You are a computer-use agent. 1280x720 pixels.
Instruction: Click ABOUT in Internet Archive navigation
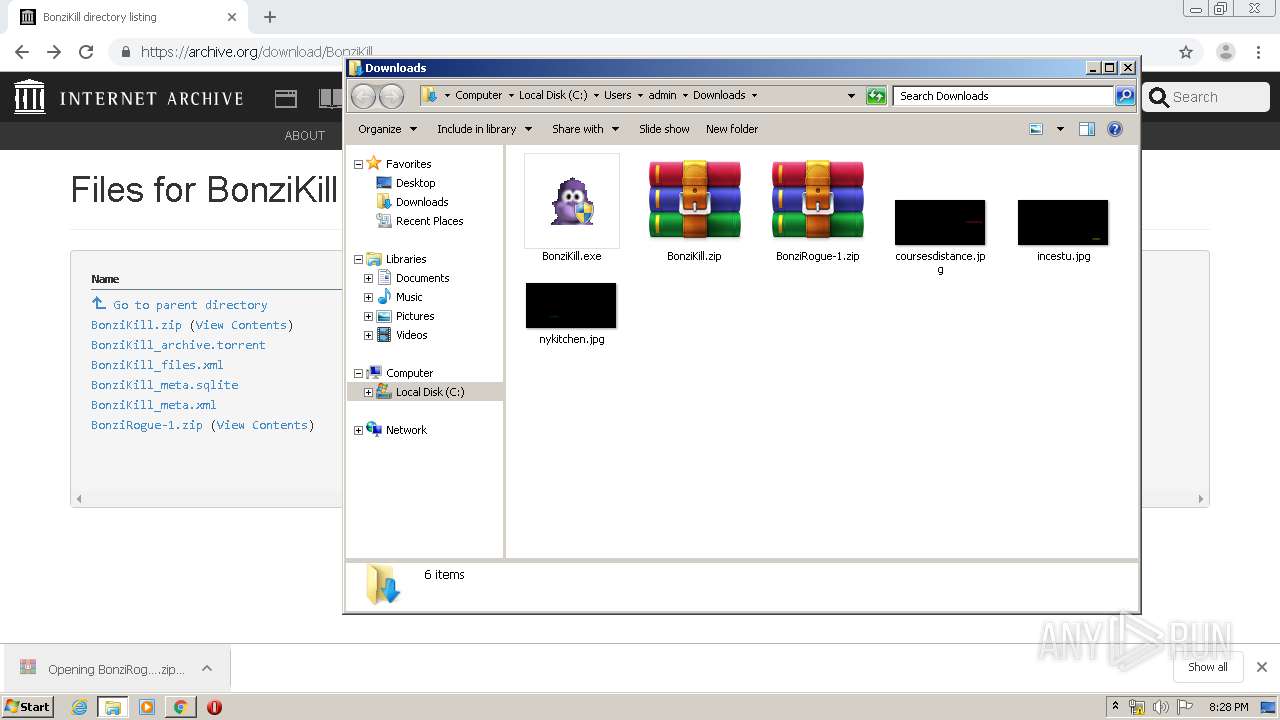[x=304, y=135]
